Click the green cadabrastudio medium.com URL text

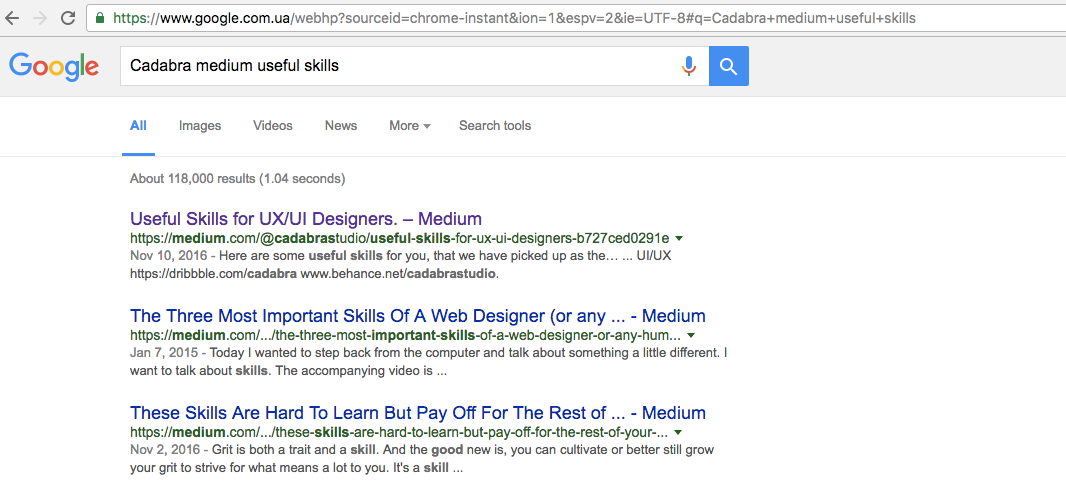pos(399,238)
